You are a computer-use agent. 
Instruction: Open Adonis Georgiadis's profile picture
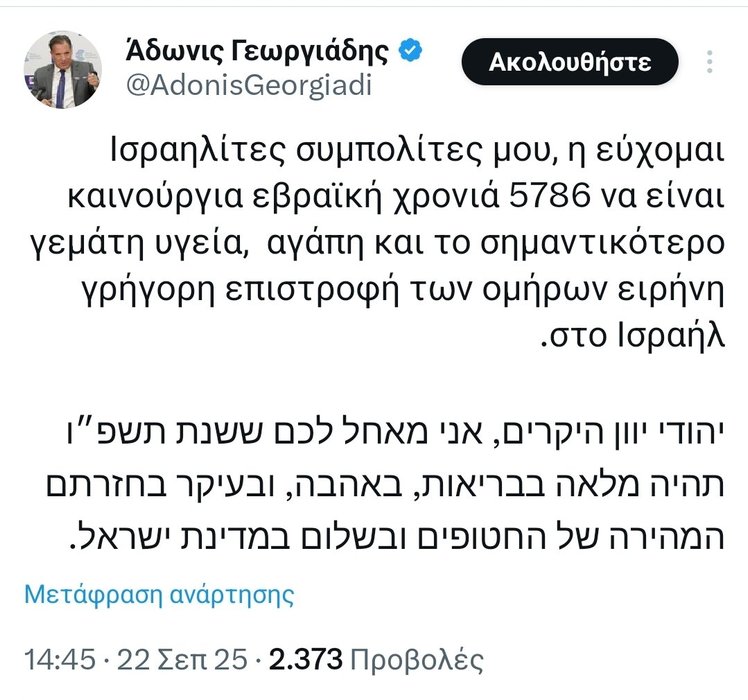(x=62, y=69)
